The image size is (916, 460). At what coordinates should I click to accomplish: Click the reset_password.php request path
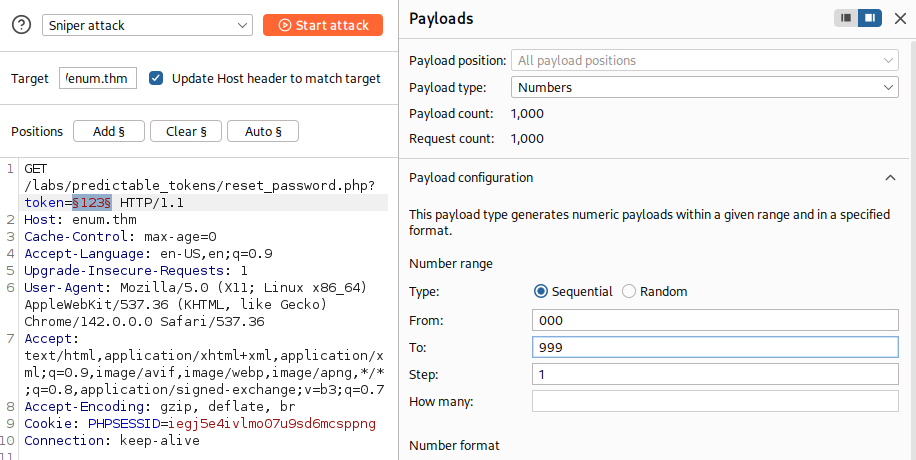(200, 185)
